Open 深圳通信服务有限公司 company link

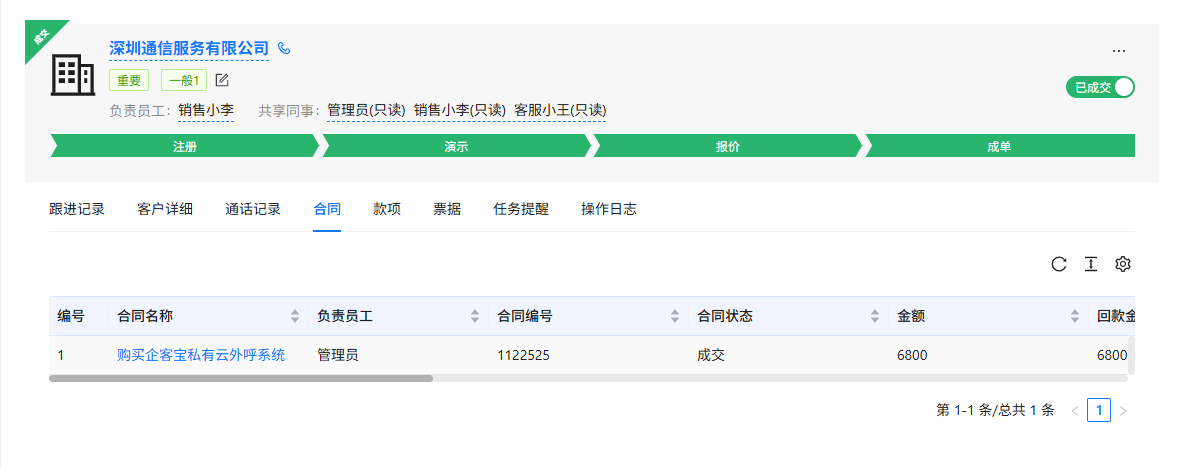189,48
